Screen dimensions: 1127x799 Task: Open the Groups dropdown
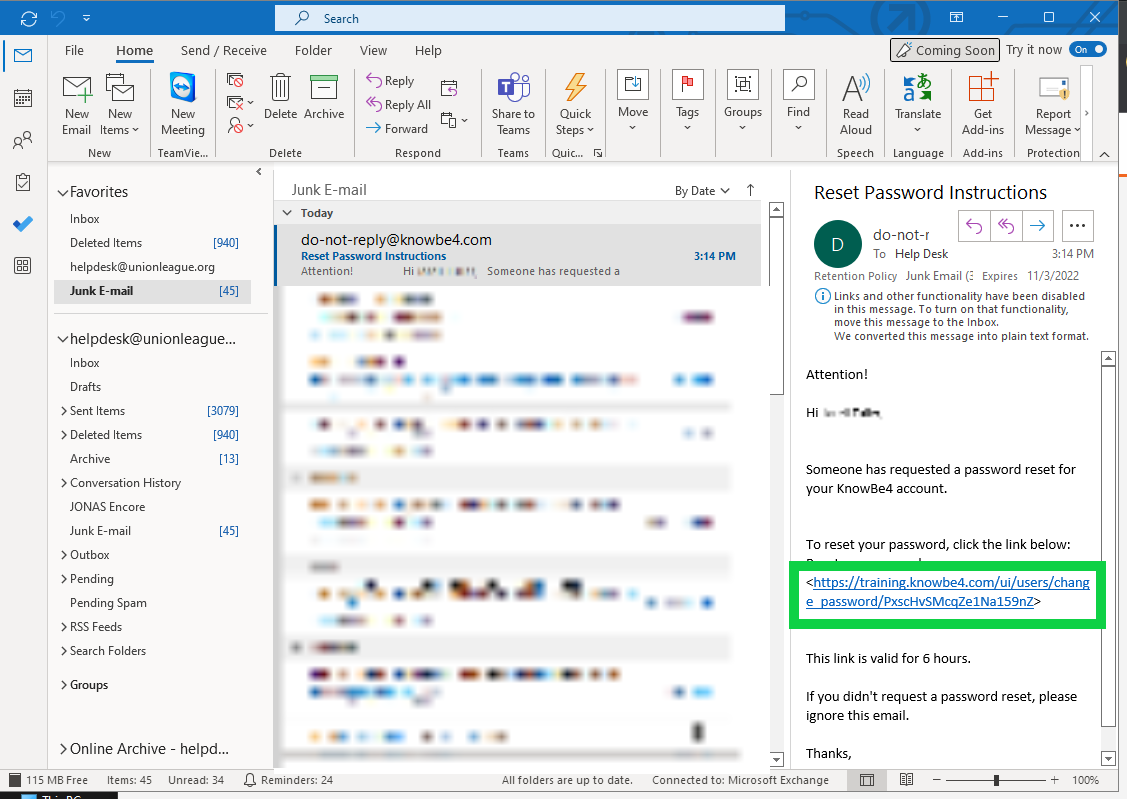coord(742,102)
